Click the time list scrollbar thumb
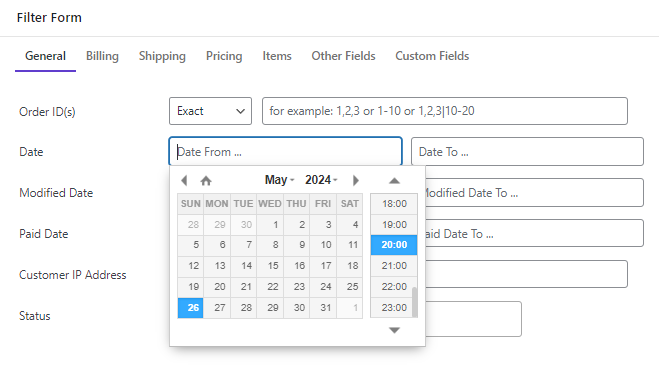Screen dimensions: 659x373 (x=415, y=302)
